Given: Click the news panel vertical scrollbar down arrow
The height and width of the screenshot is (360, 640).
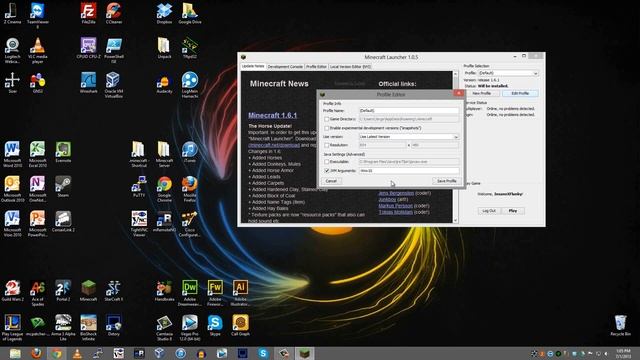Looking at the screenshot, I should click(x=455, y=220).
